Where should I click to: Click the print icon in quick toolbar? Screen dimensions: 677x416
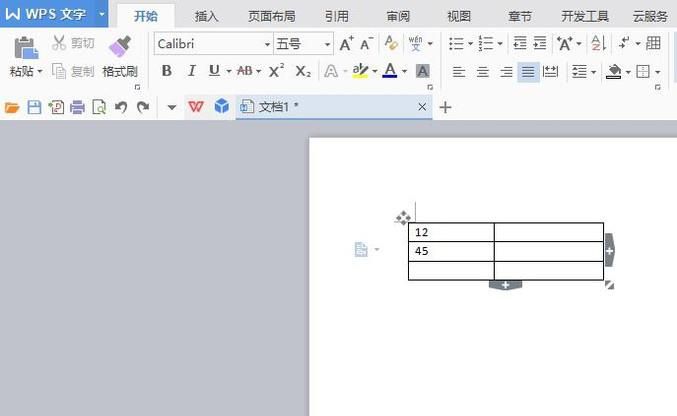tap(78, 107)
